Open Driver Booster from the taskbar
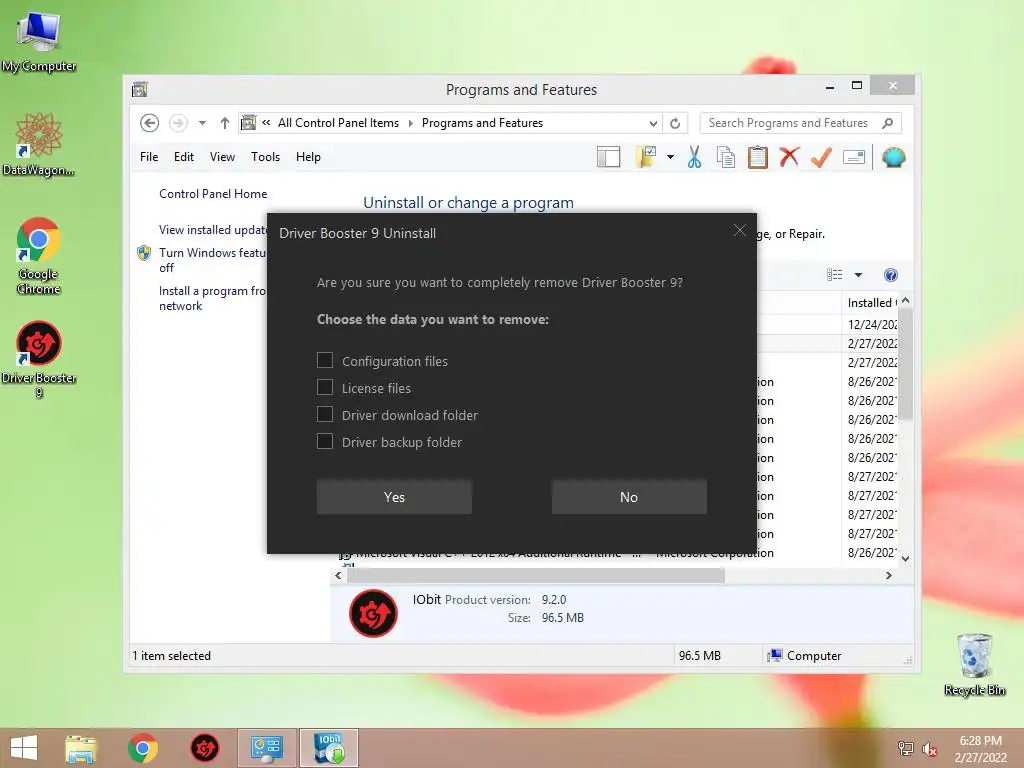1024x768 pixels. point(204,748)
